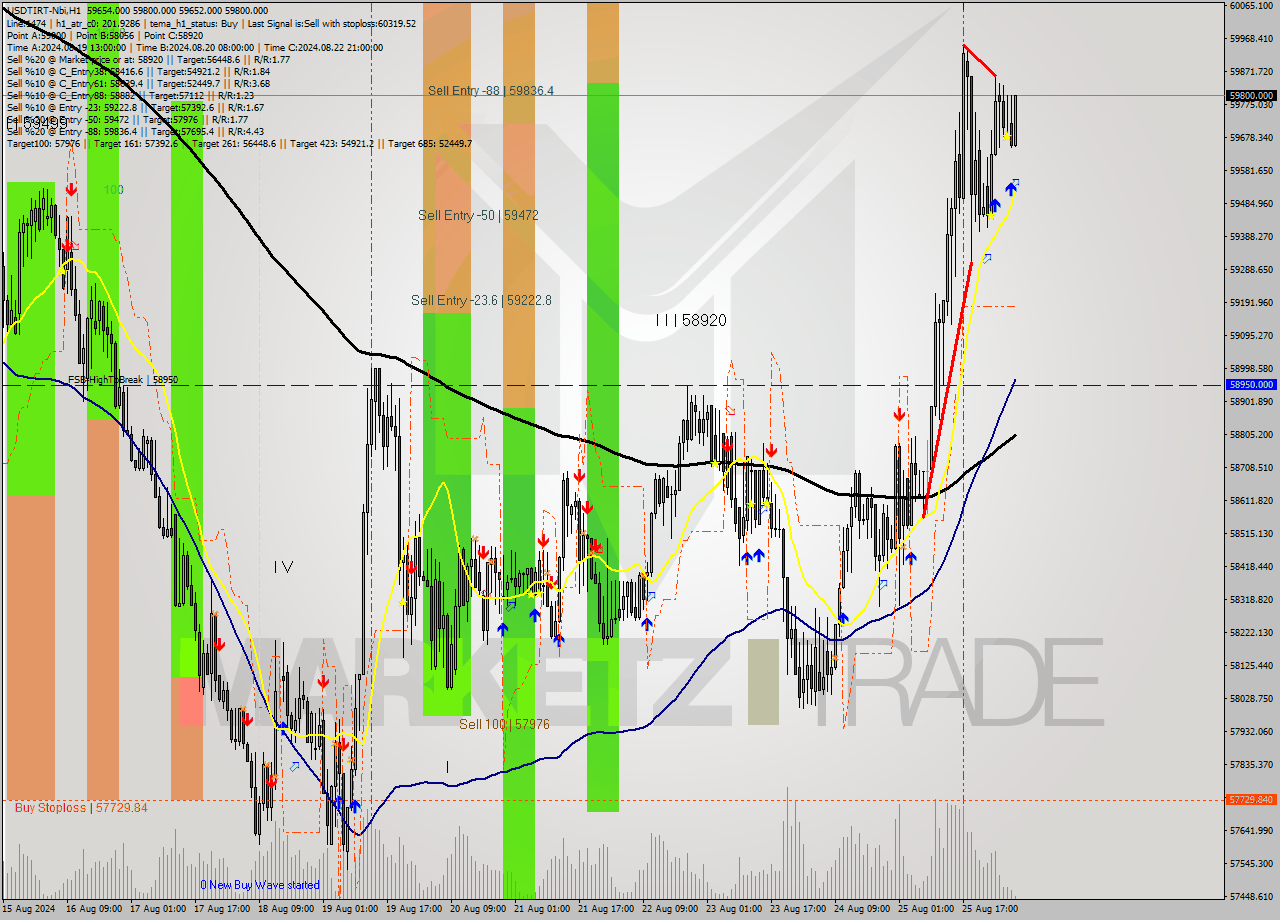
Task: Click the 58998.580 price axis value
Action: click(x=1251, y=369)
